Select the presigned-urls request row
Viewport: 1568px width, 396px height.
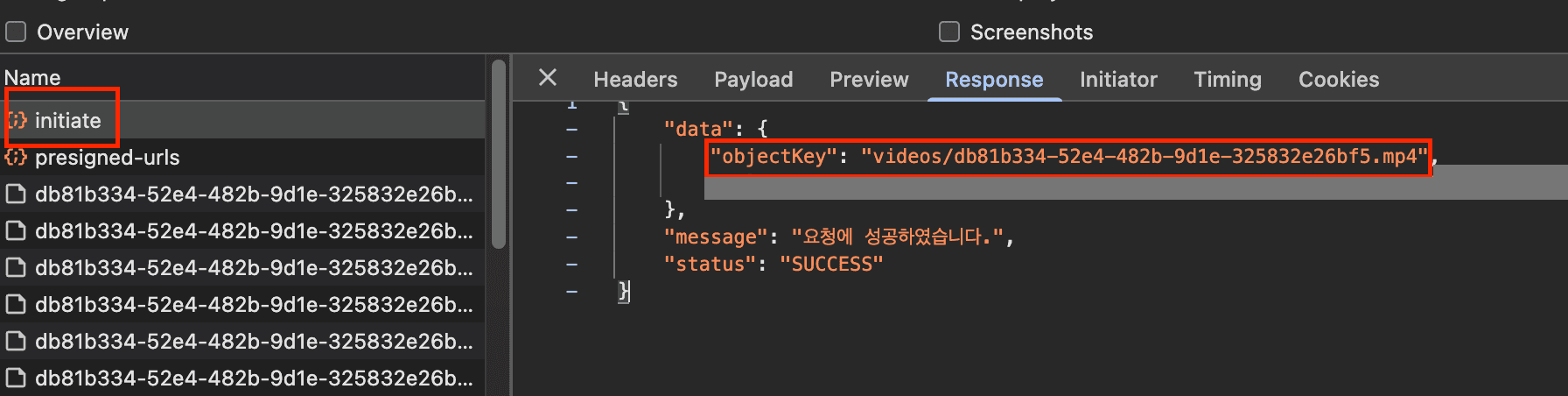[x=242, y=158]
